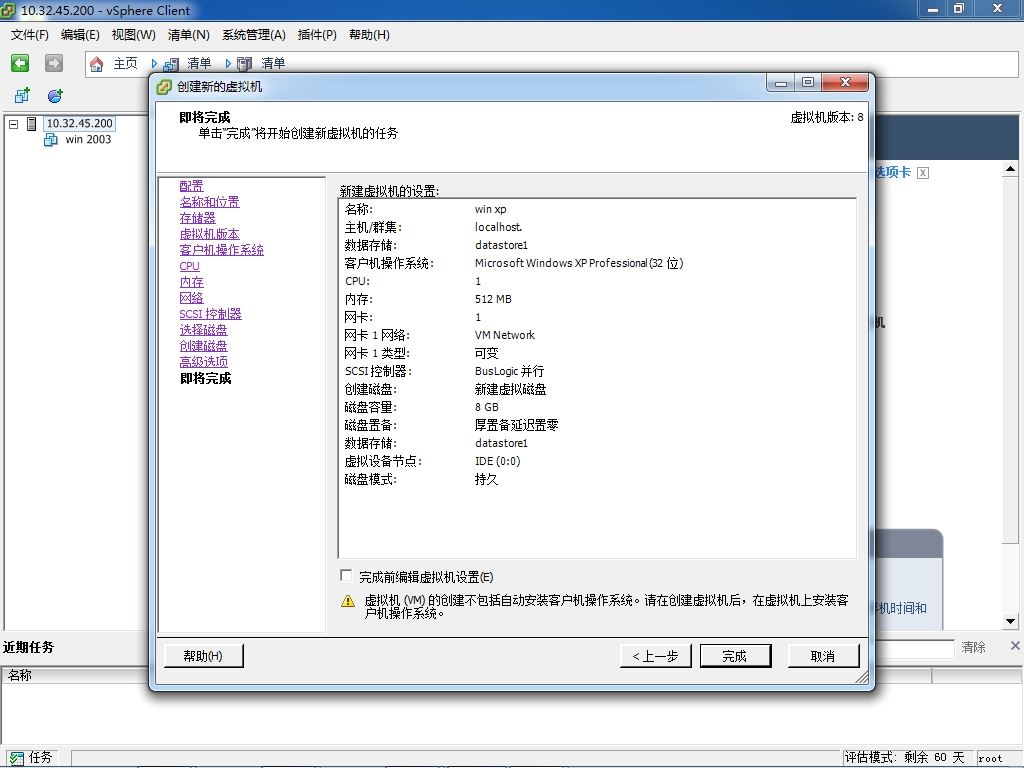Click Home (主页) breadcrumb text
Viewport: 1024px width, 768px height.
[125, 63]
